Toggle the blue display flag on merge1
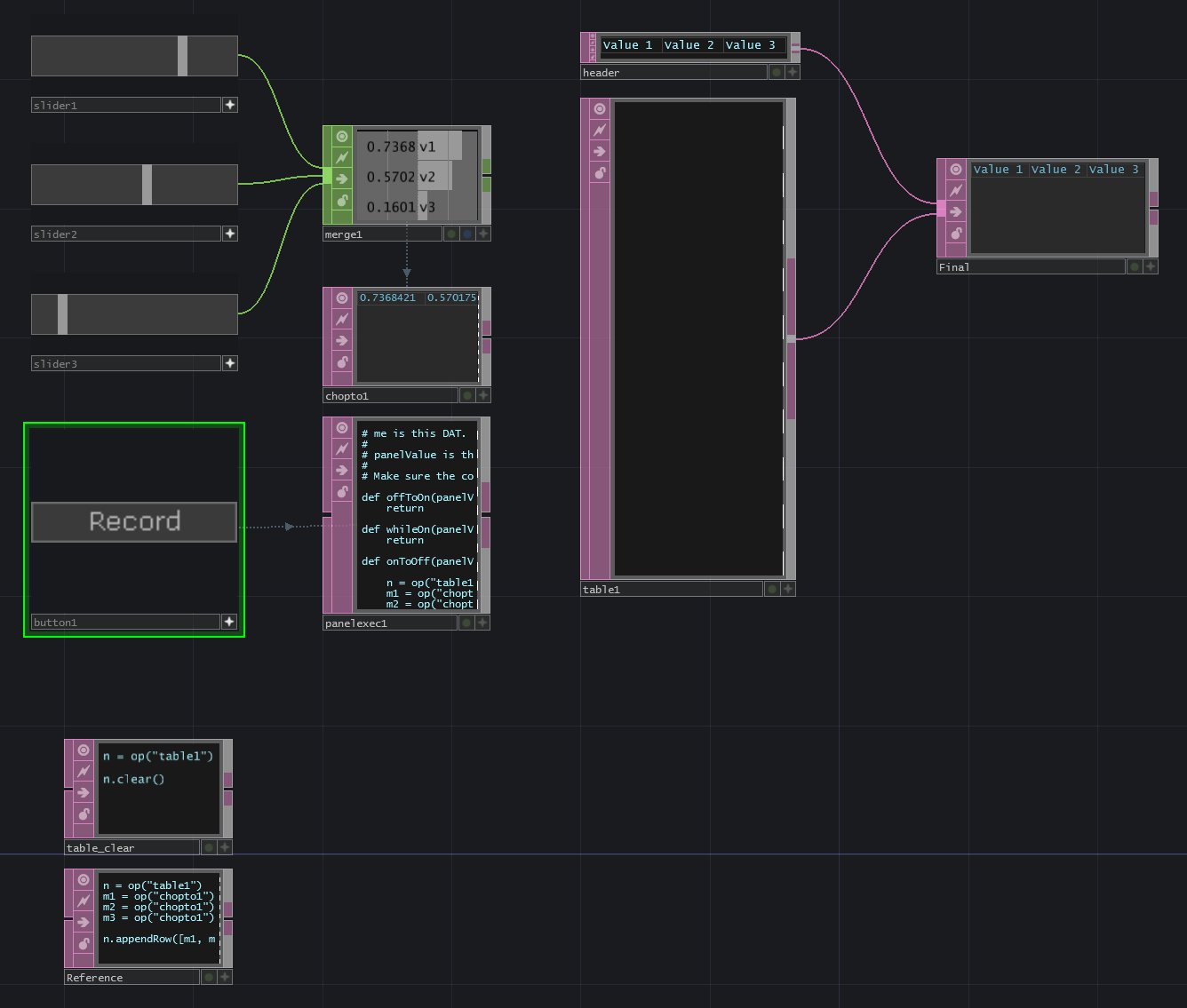 coord(467,234)
